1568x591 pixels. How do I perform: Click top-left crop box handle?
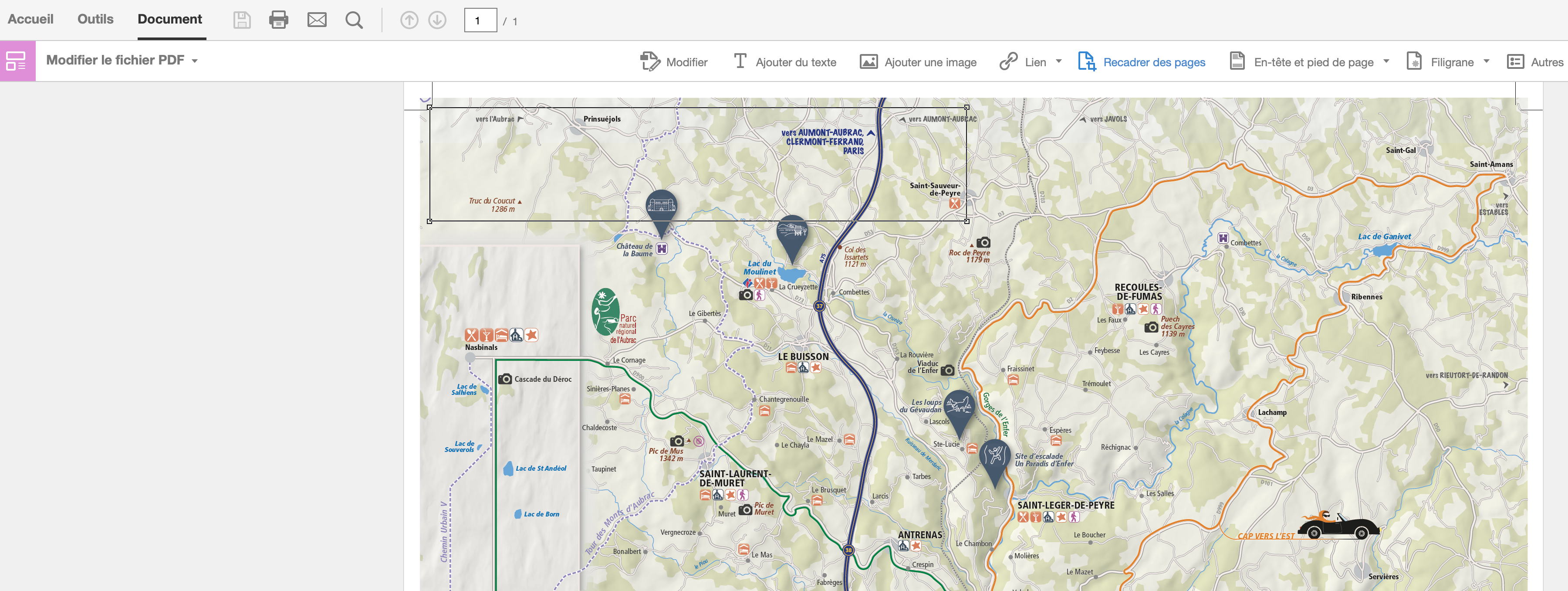pyautogui.click(x=430, y=108)
